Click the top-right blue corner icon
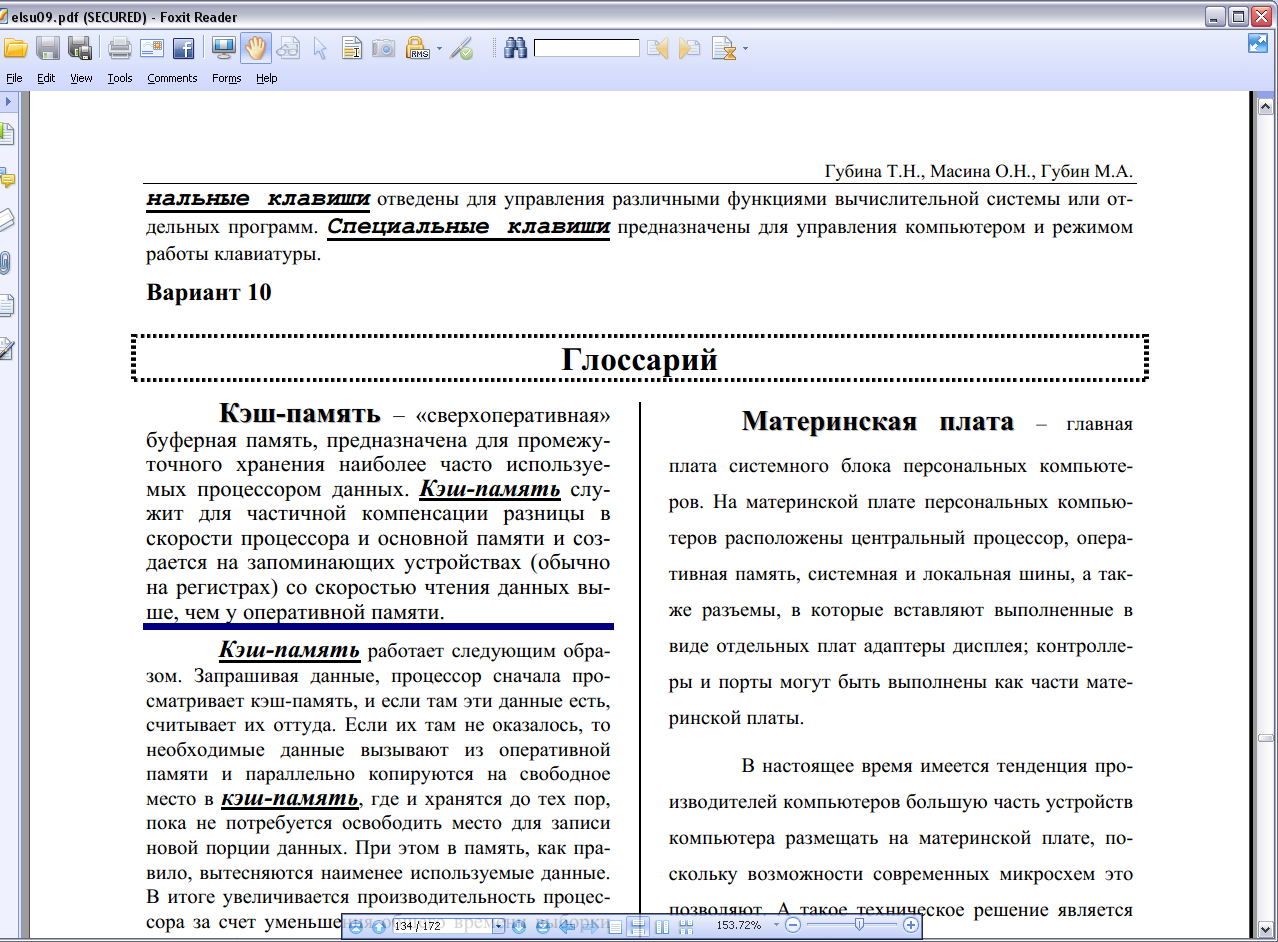1278x942 pixels. [x=1258, y=43]
